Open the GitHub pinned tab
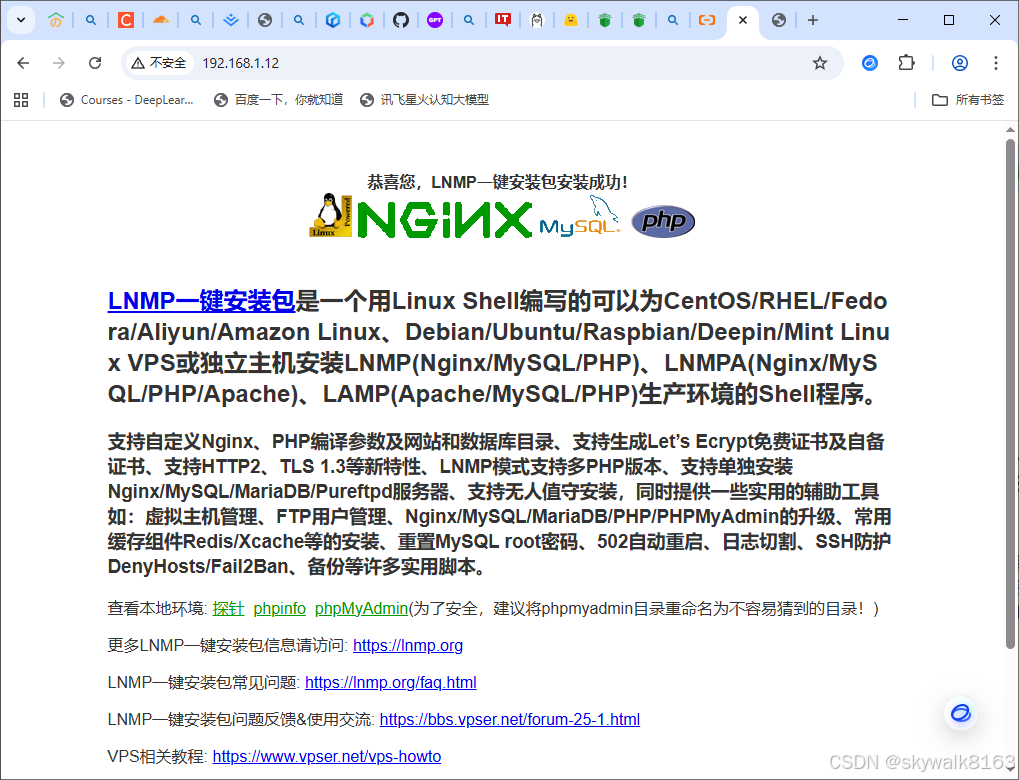Viewport: 1019px width, 780px height. (x=401, y=19)
